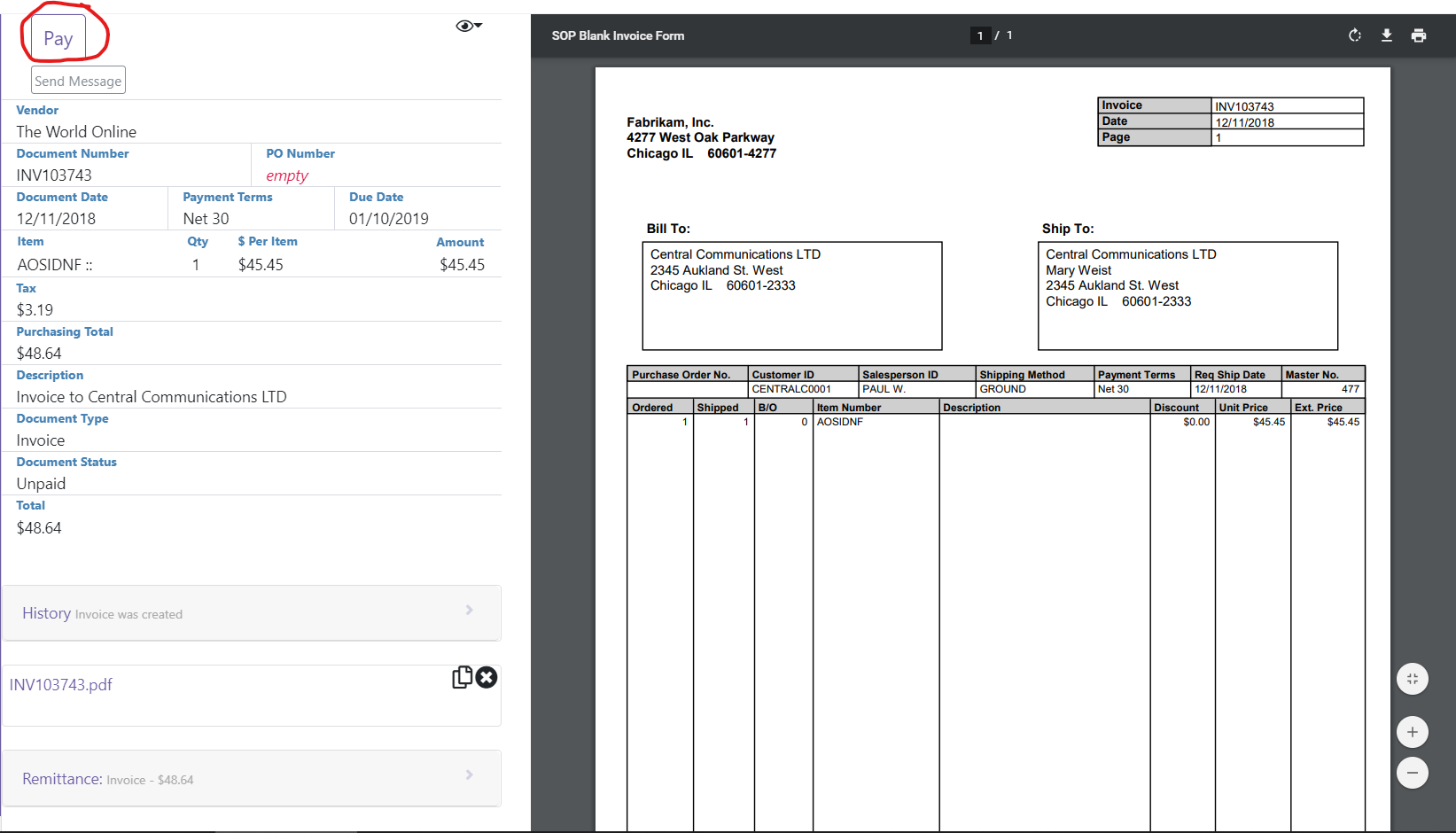Viewport: 1456px width, 833px height.
Task: Select Fabrikam, Inc. text in PDF
Action: click(x=670, y=122)
